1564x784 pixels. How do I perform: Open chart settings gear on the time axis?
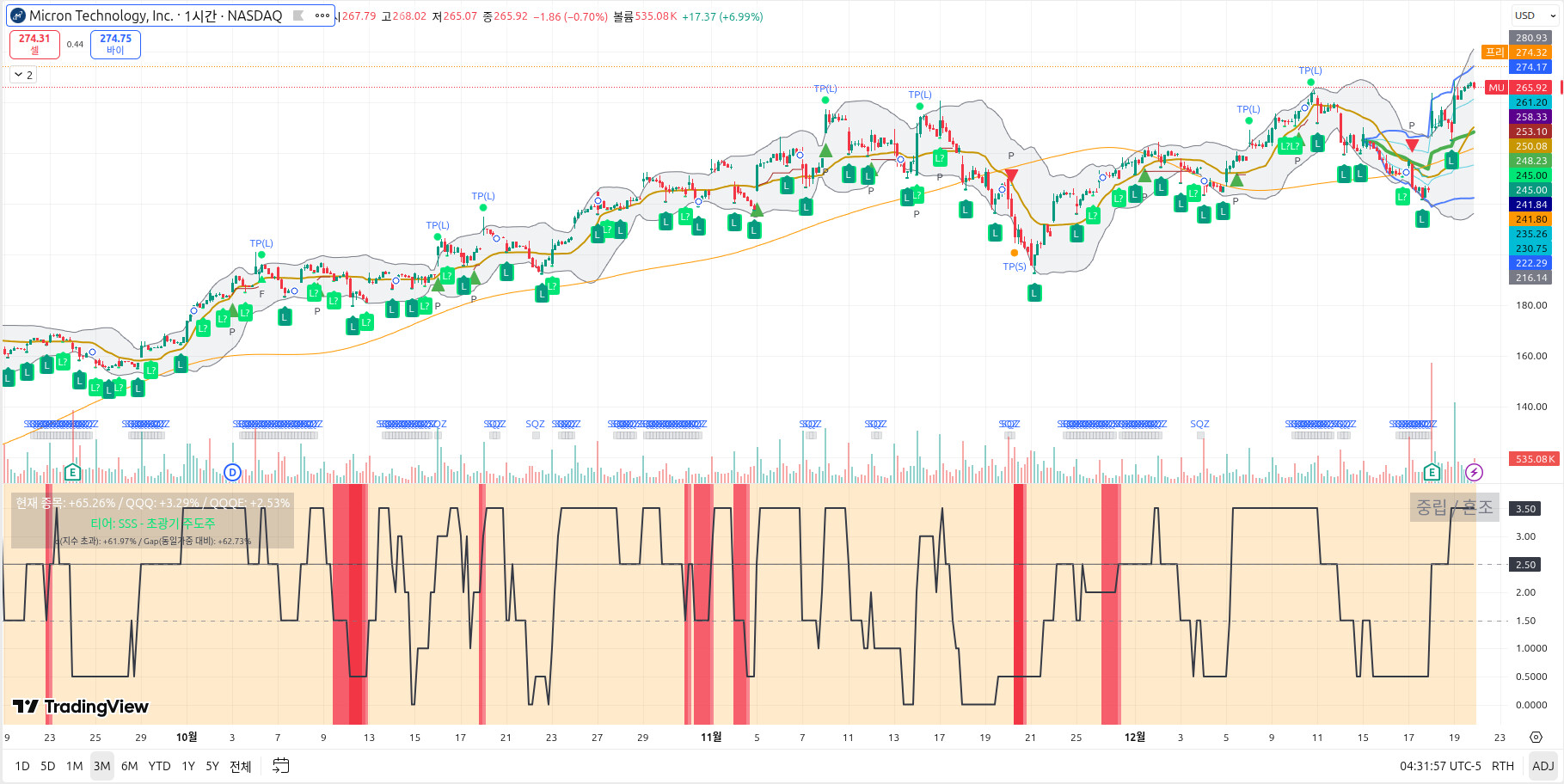pyautogui.click(x=1536, y=737)
